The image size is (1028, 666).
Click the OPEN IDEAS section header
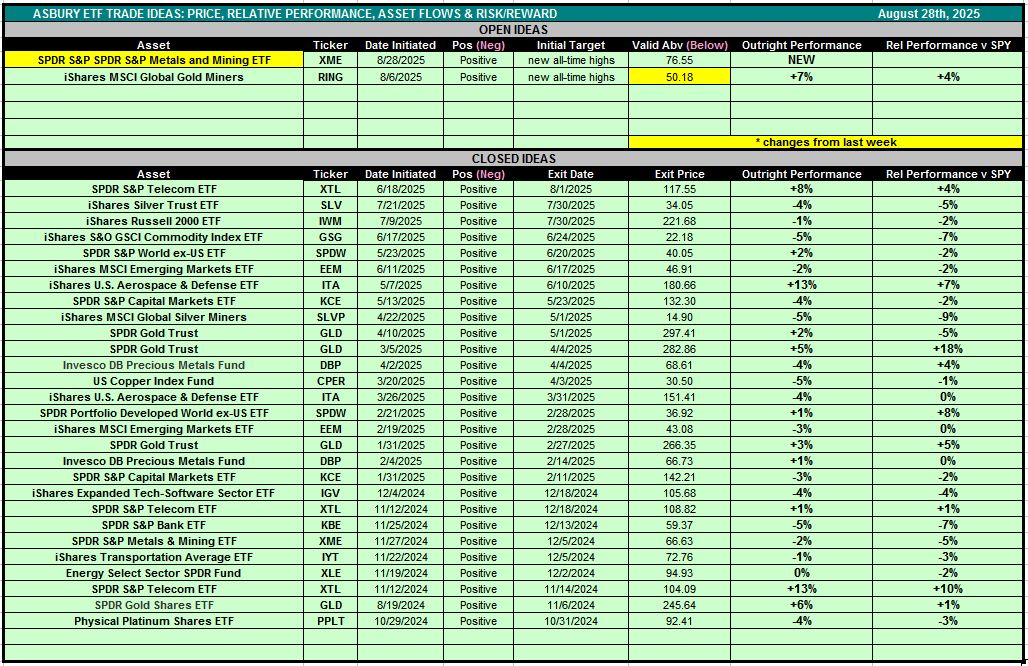pyautogui.click(x=513, y=30)
